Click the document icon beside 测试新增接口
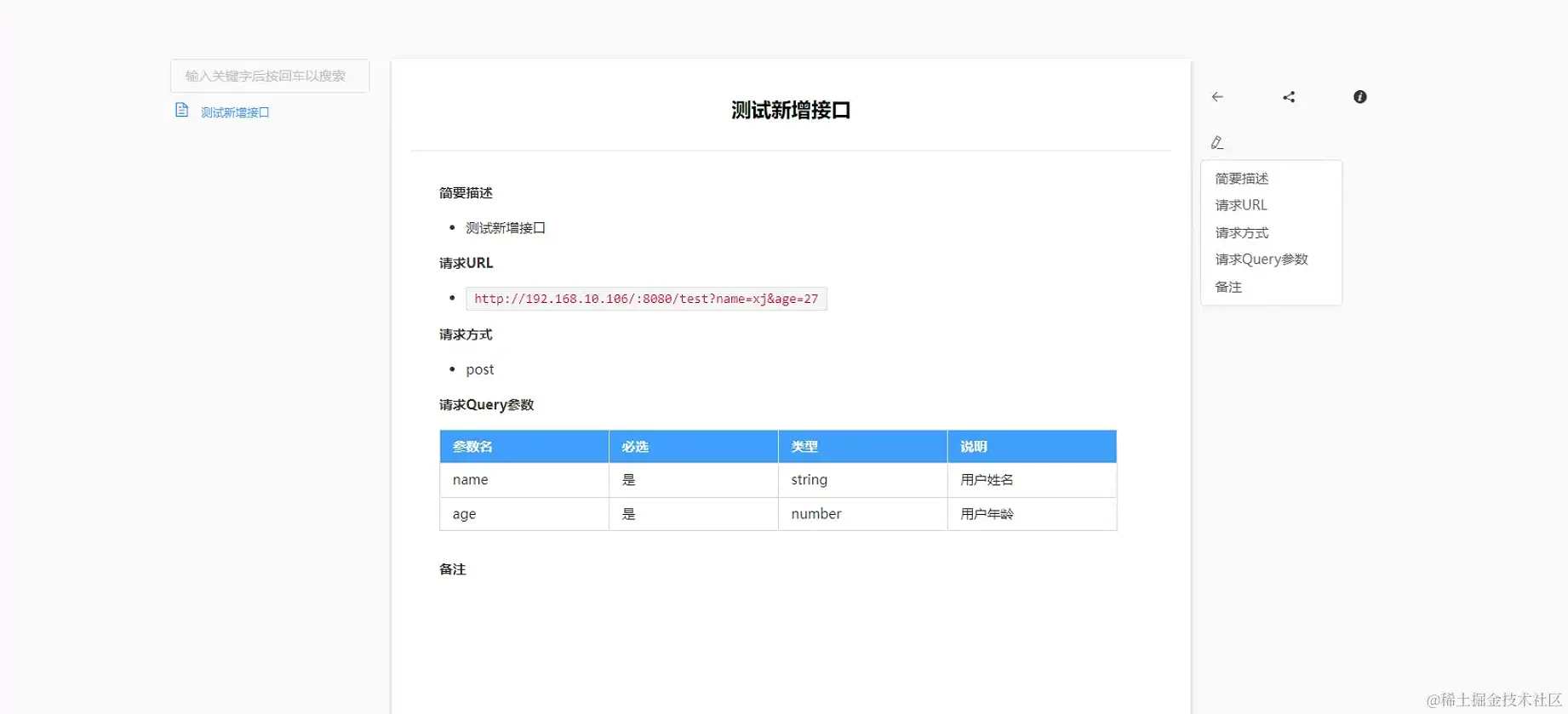 tap(181, 110)
